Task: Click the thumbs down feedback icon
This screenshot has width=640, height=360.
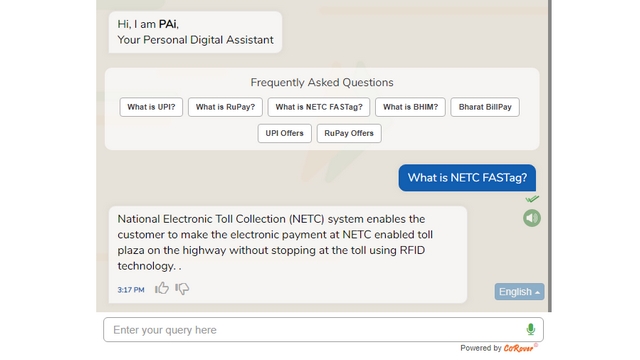Action: [182, 289]
